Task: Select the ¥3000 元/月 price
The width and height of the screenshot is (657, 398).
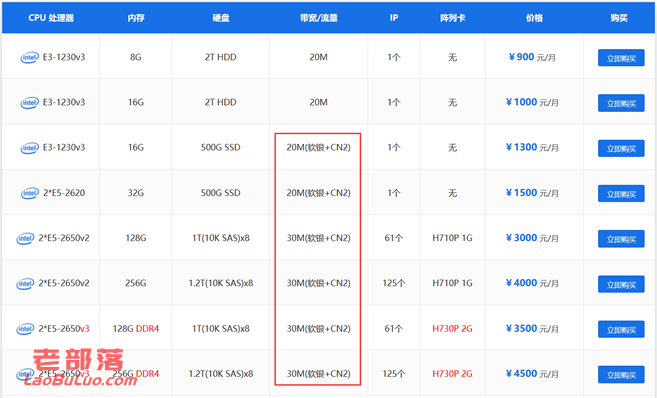Action: point(532,238)
